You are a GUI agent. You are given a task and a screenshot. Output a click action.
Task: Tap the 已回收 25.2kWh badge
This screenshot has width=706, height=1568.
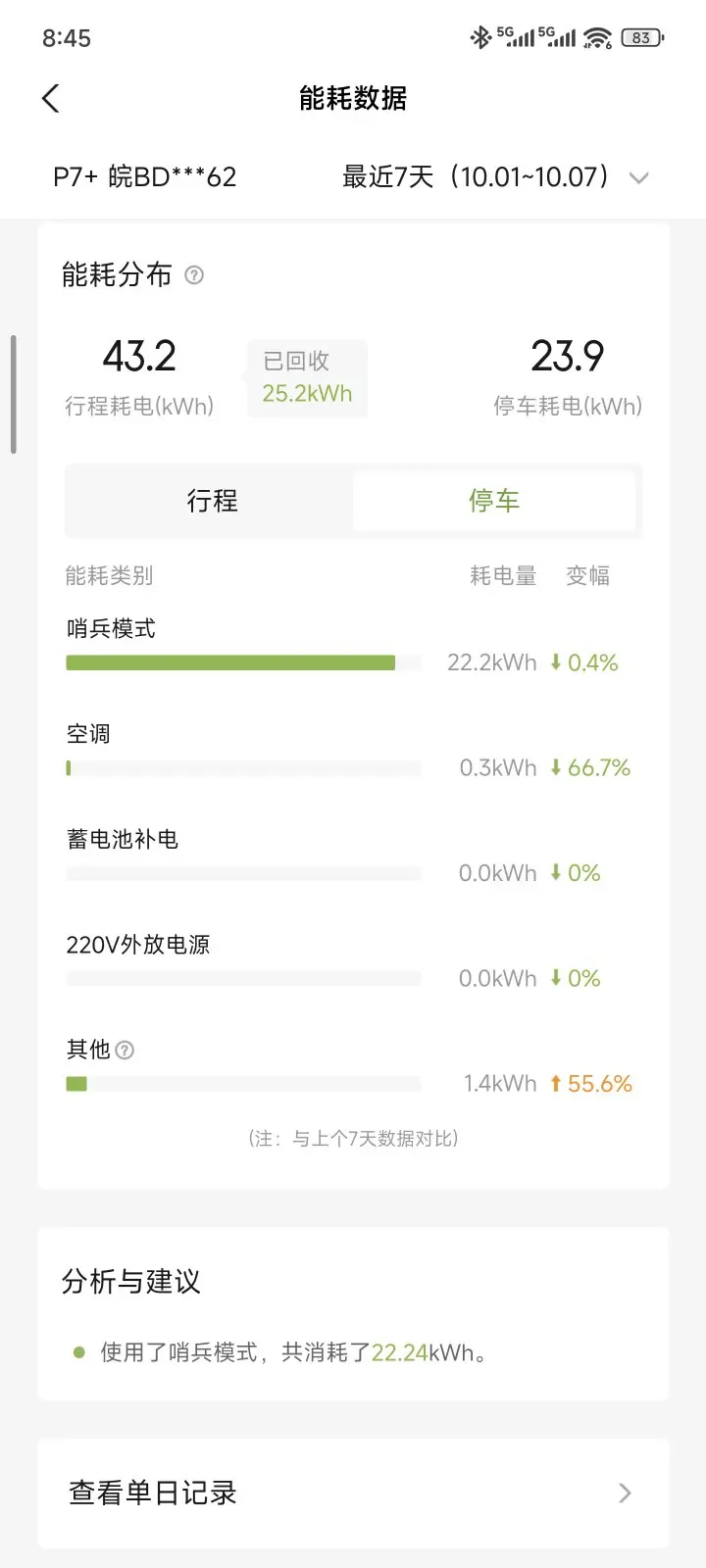(x=307, y=378)
